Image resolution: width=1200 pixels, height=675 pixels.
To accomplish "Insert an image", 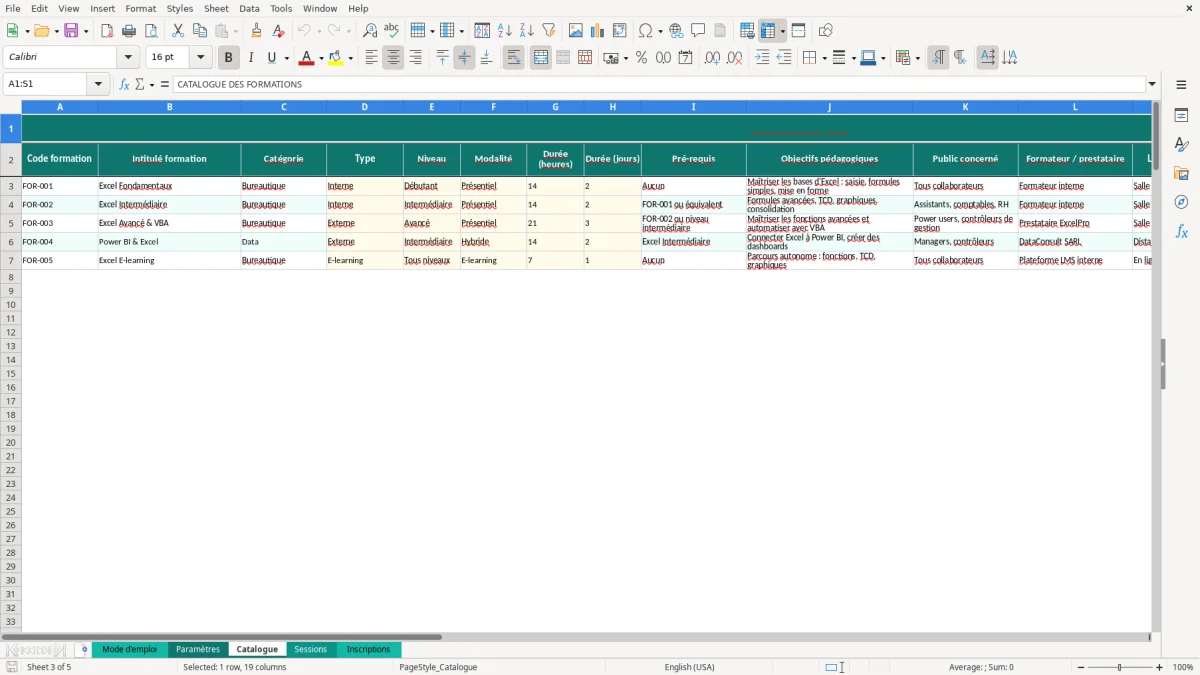I will tap(576, 31).
